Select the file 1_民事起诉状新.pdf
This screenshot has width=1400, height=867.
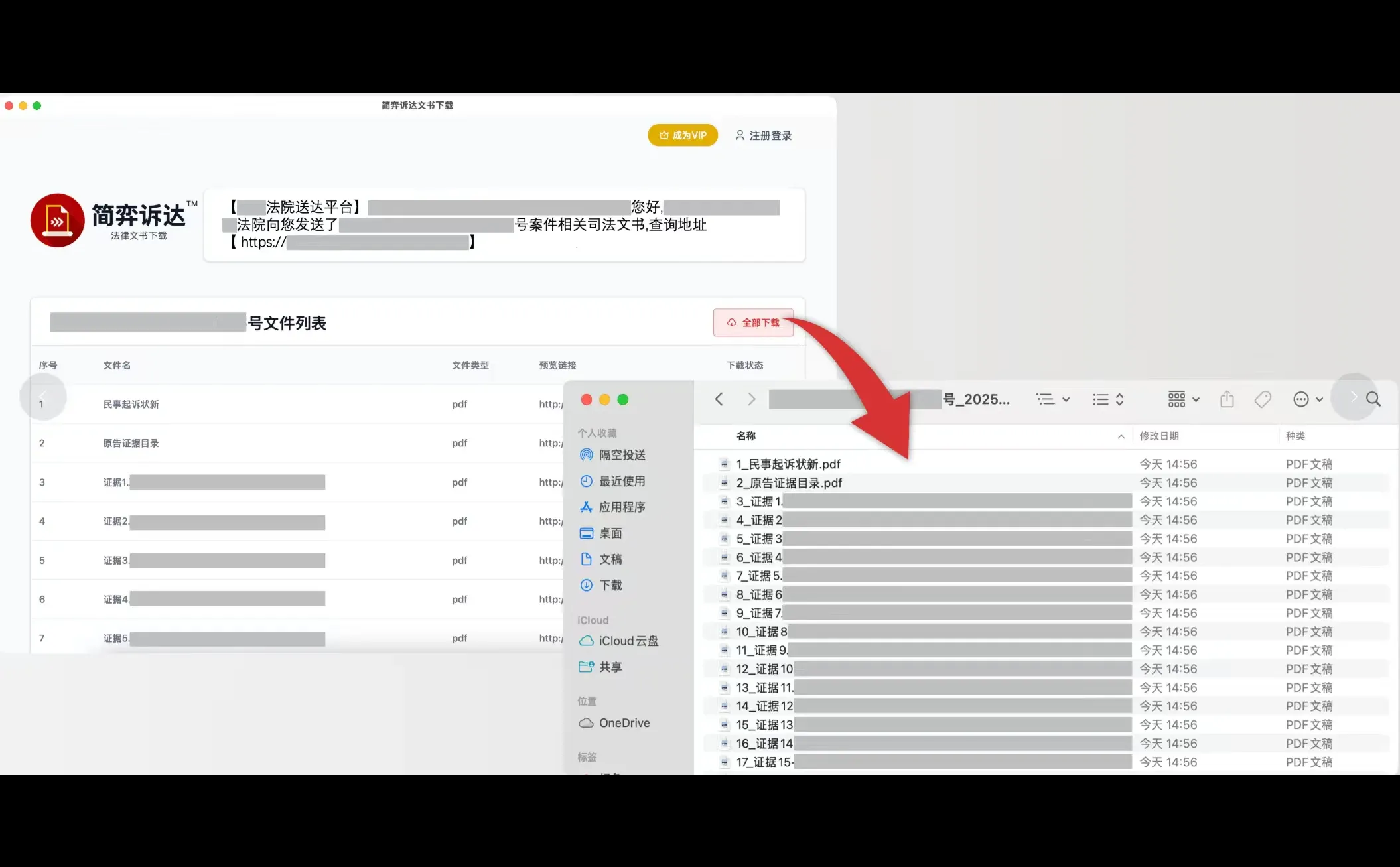tap(788, 464)
